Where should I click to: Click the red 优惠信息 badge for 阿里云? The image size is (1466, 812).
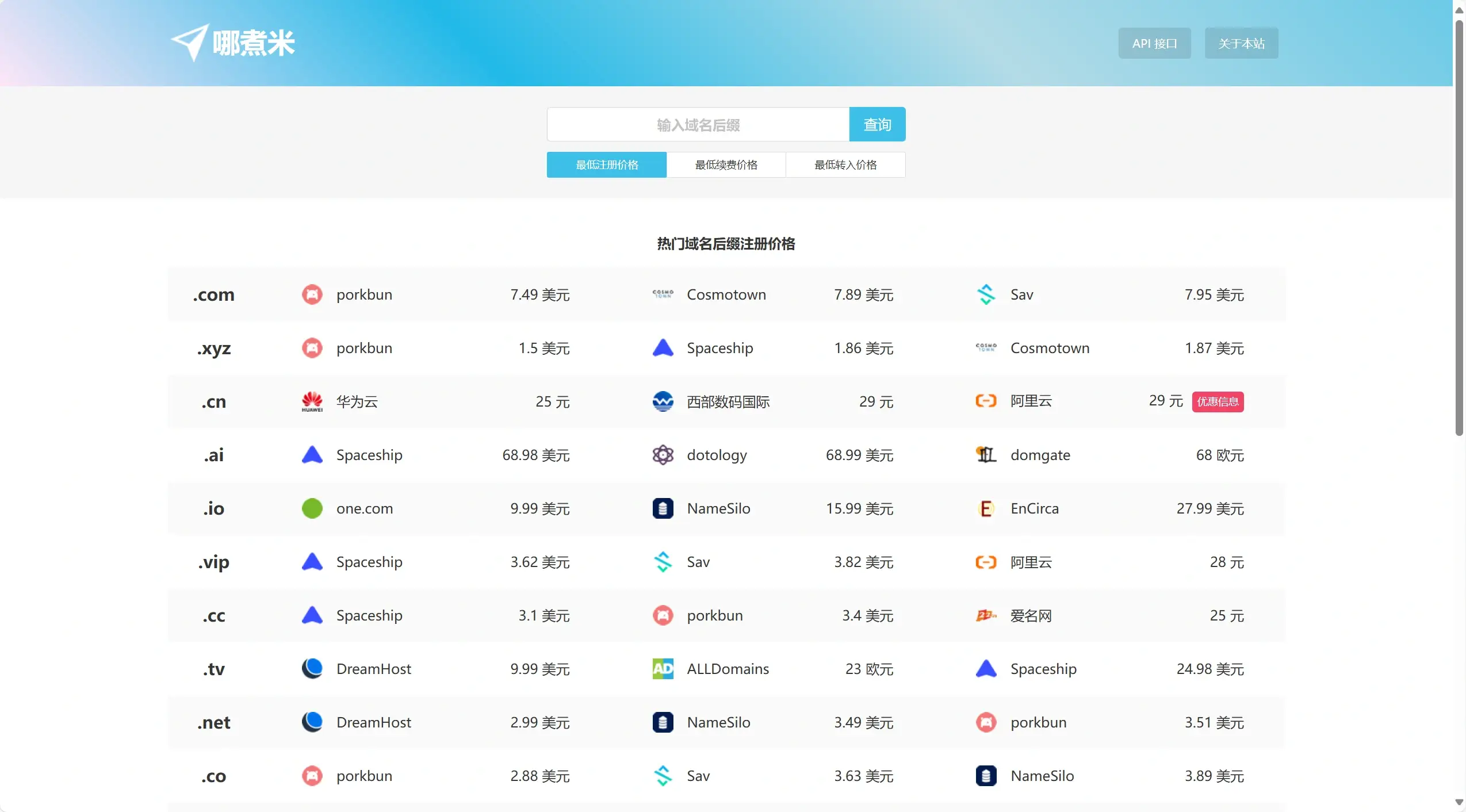click(x=1218, y=401)
